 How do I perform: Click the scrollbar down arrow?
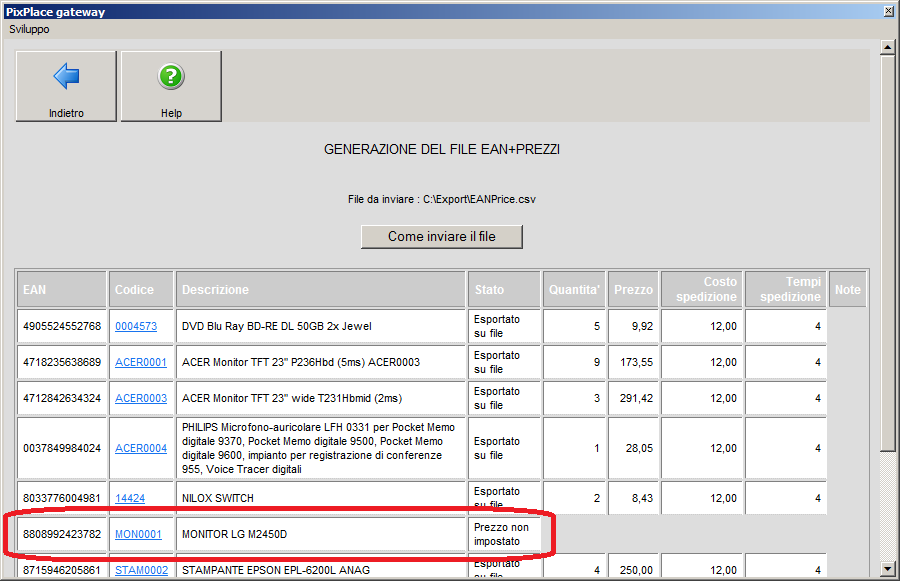887,569
